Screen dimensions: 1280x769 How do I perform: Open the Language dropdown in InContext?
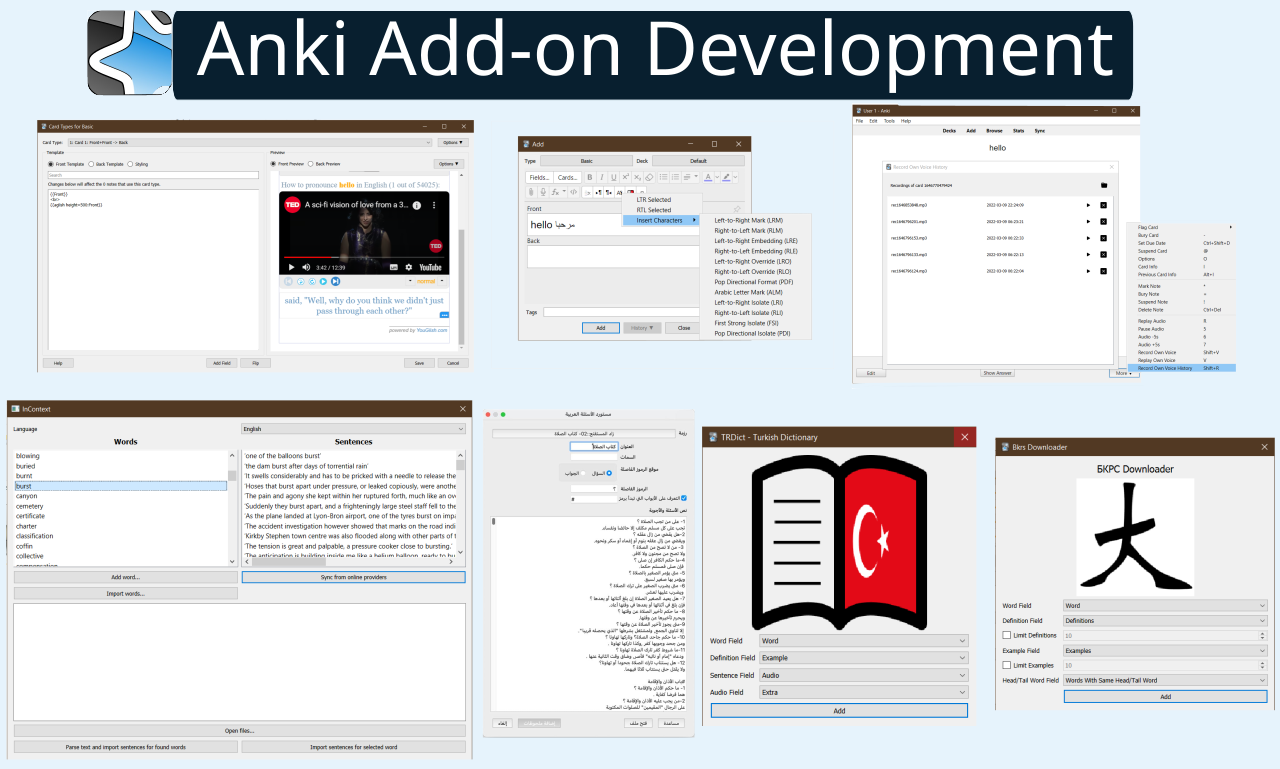[x=353, y=429]
